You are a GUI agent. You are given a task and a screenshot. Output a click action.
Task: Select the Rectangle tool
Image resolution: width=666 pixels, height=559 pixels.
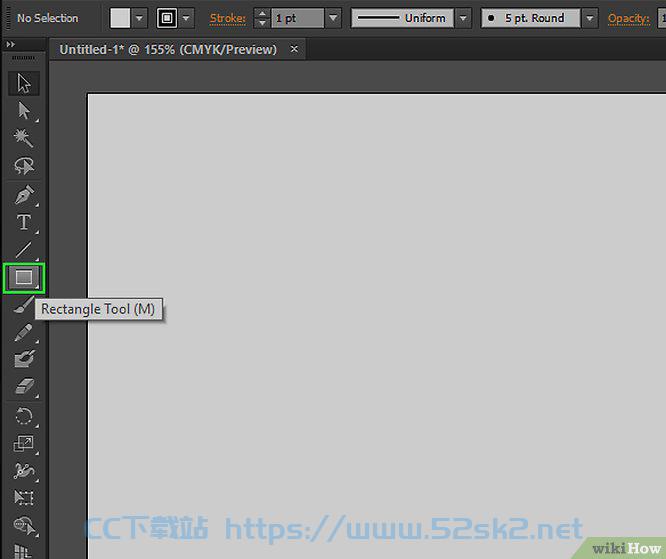click(24, 278)
